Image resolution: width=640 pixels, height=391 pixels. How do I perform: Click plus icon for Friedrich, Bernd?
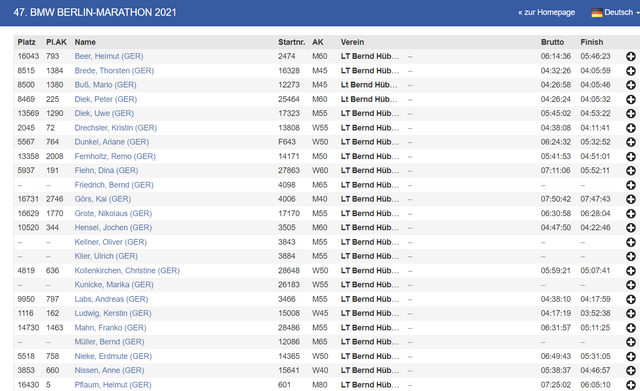click(631, 185)
